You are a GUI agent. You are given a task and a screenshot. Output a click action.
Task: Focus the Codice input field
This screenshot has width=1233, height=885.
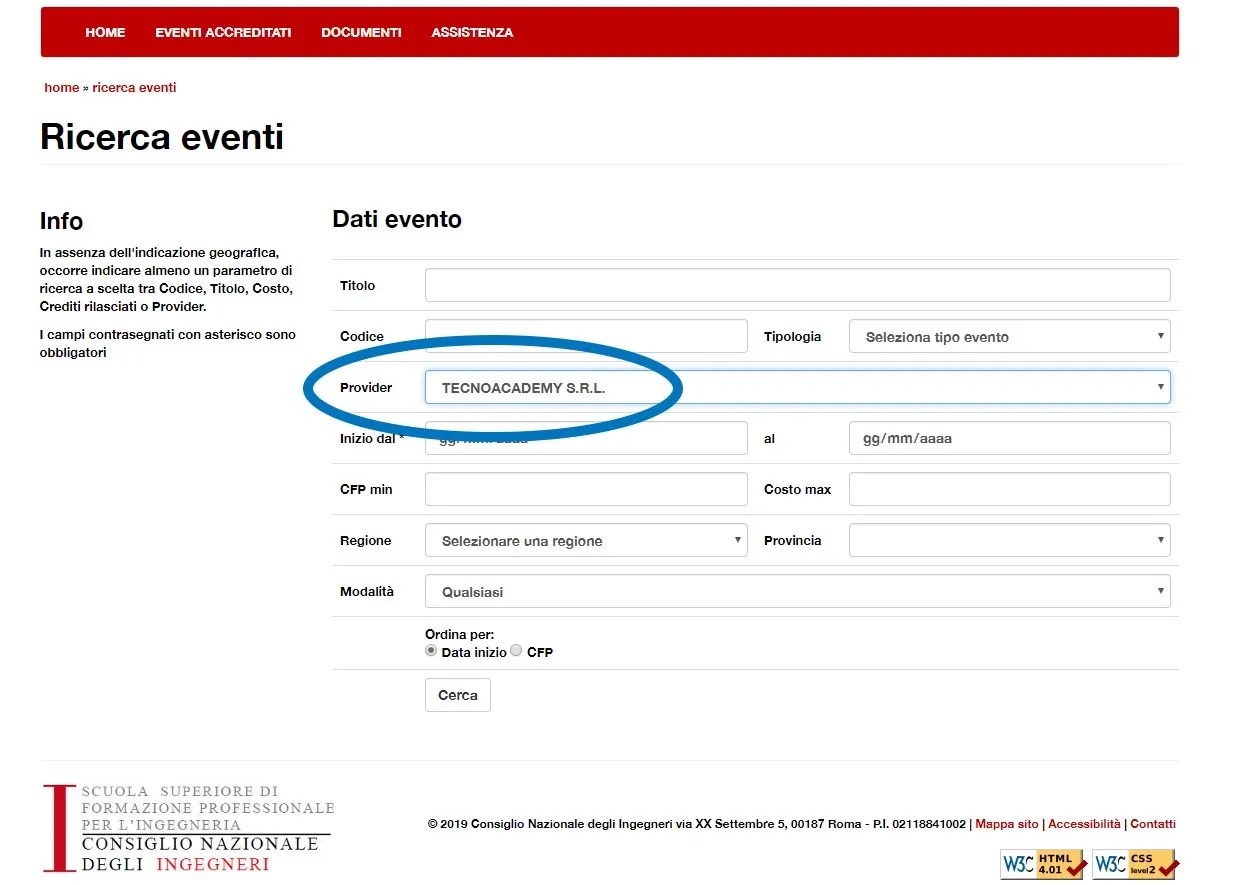click(586, 336)
